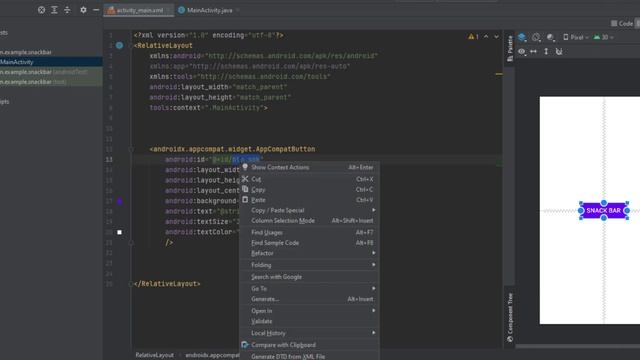
Task: Click the Select Opened File target icon
Action: click(41, 10)
